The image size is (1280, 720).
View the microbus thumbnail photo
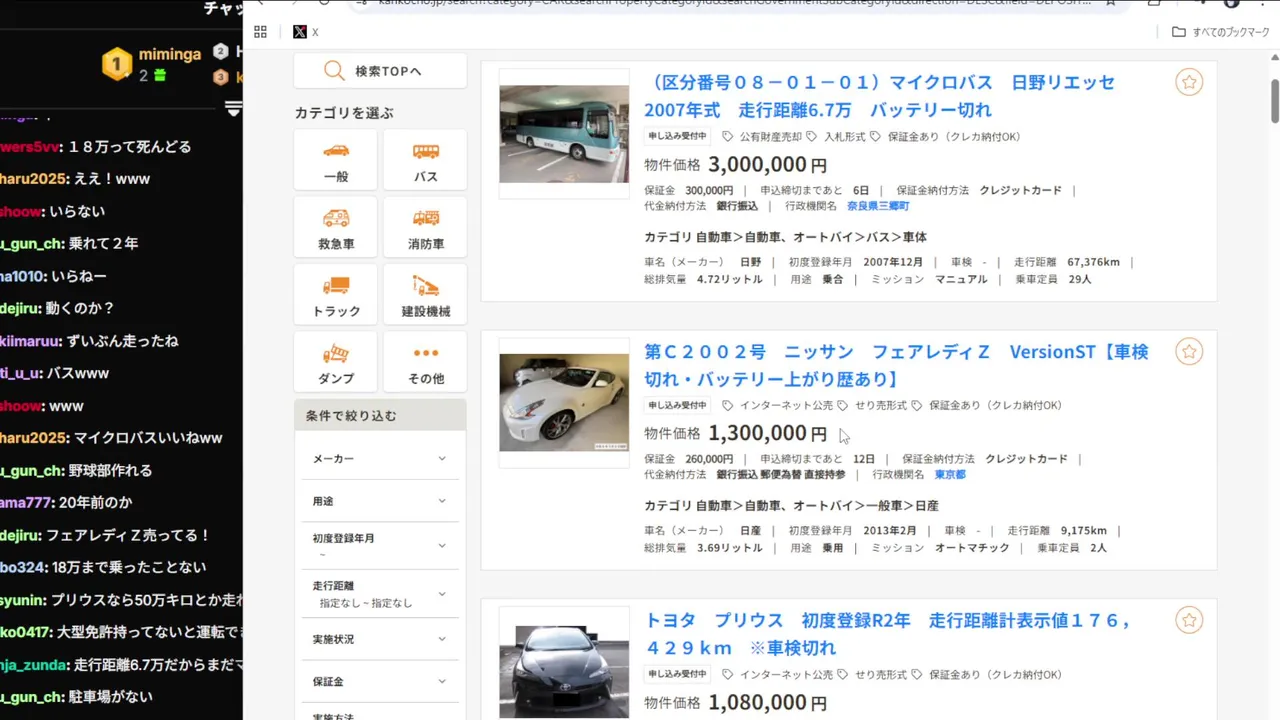(564, 134)
